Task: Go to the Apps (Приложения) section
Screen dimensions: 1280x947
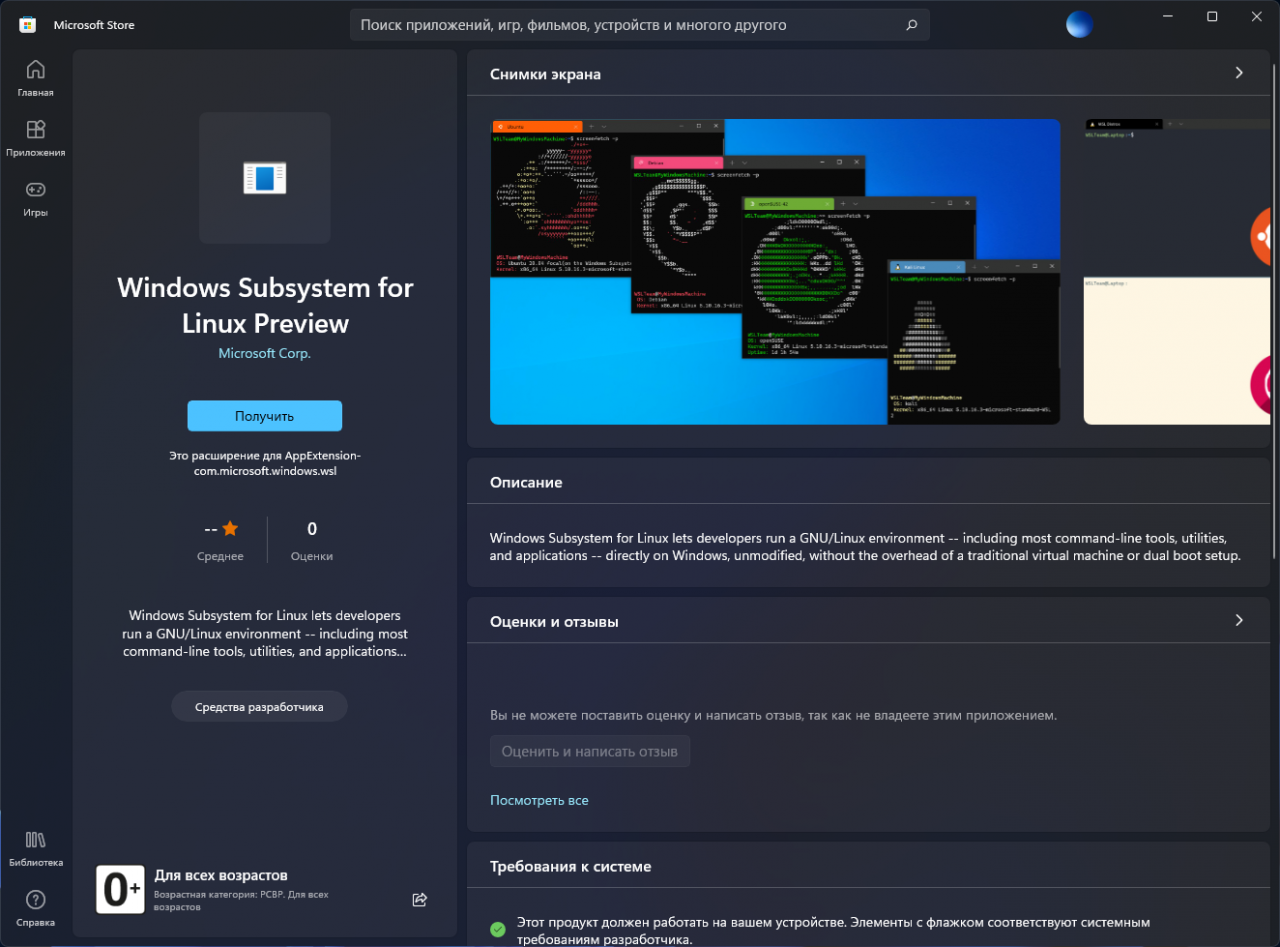Action: 35,138
